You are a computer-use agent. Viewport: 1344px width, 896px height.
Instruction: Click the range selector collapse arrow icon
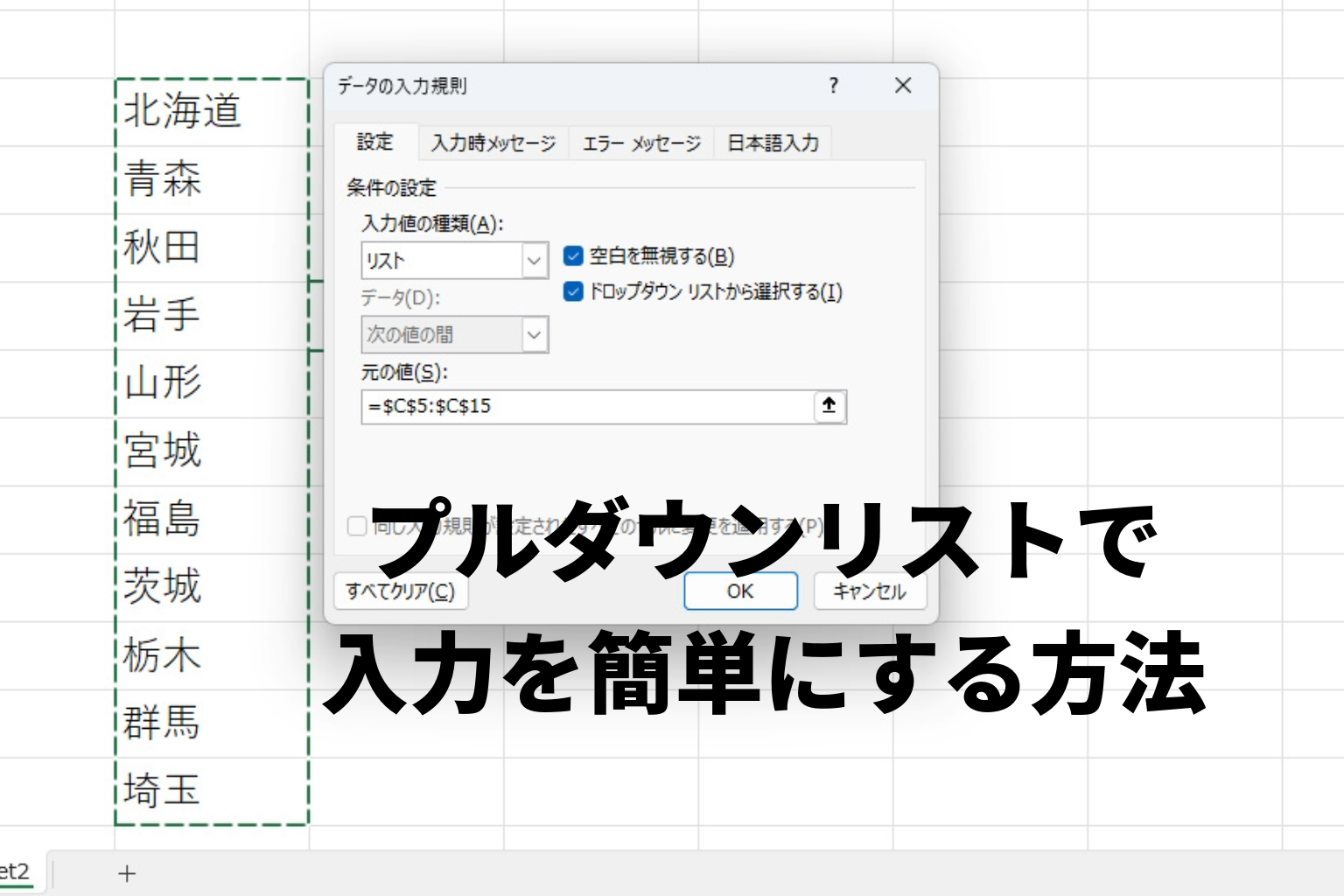coord(829,406)
